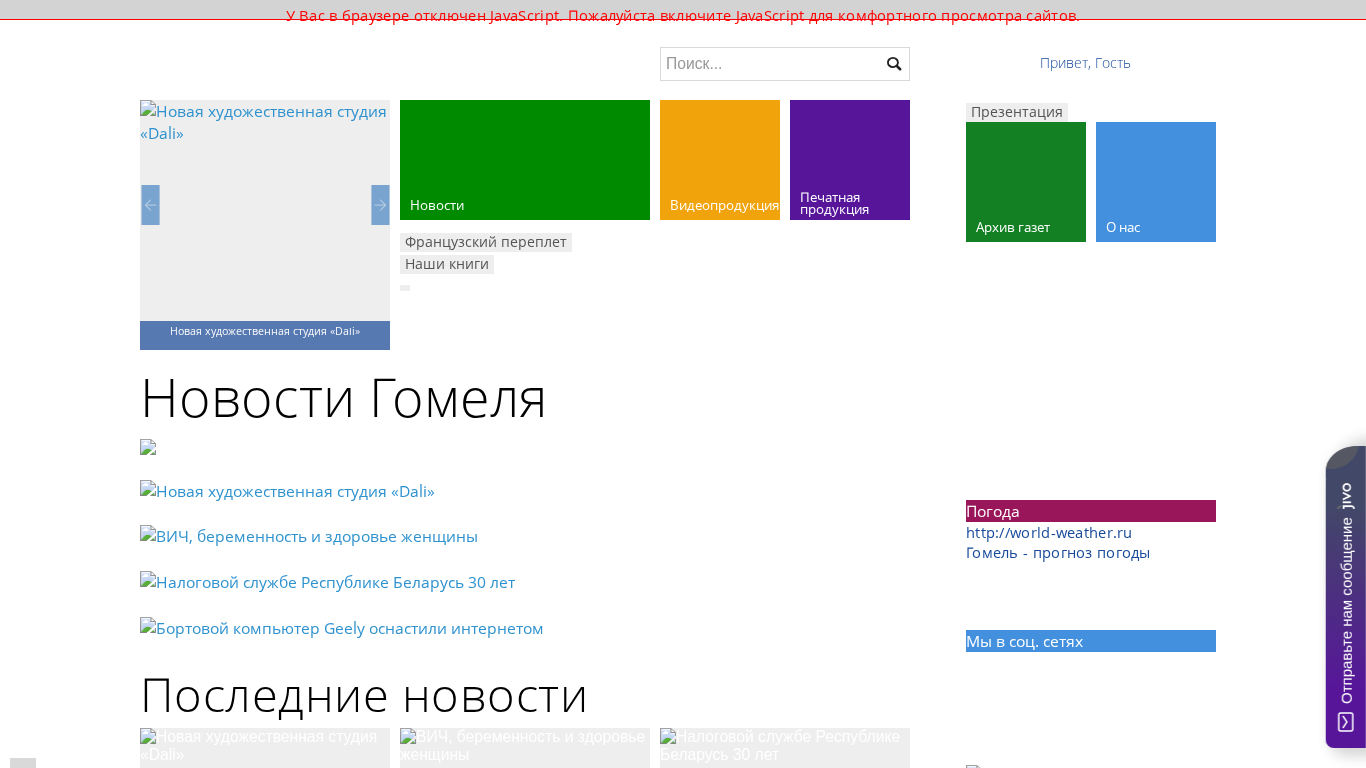Viewport: 1366px width, 768px height.
Task: Open the Французский переплет link
Action: tap(485, 242)
